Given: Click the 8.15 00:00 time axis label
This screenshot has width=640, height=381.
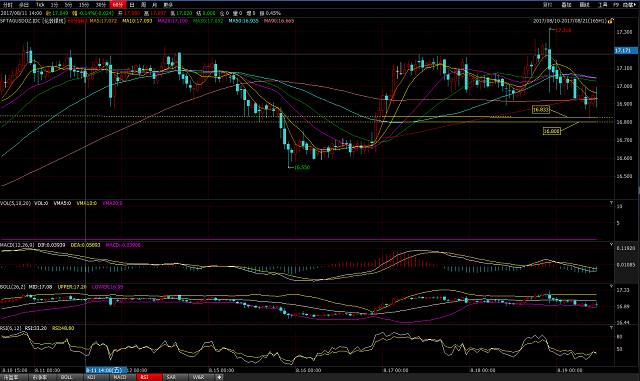Looking at the screenshot, I should point(221,370).
